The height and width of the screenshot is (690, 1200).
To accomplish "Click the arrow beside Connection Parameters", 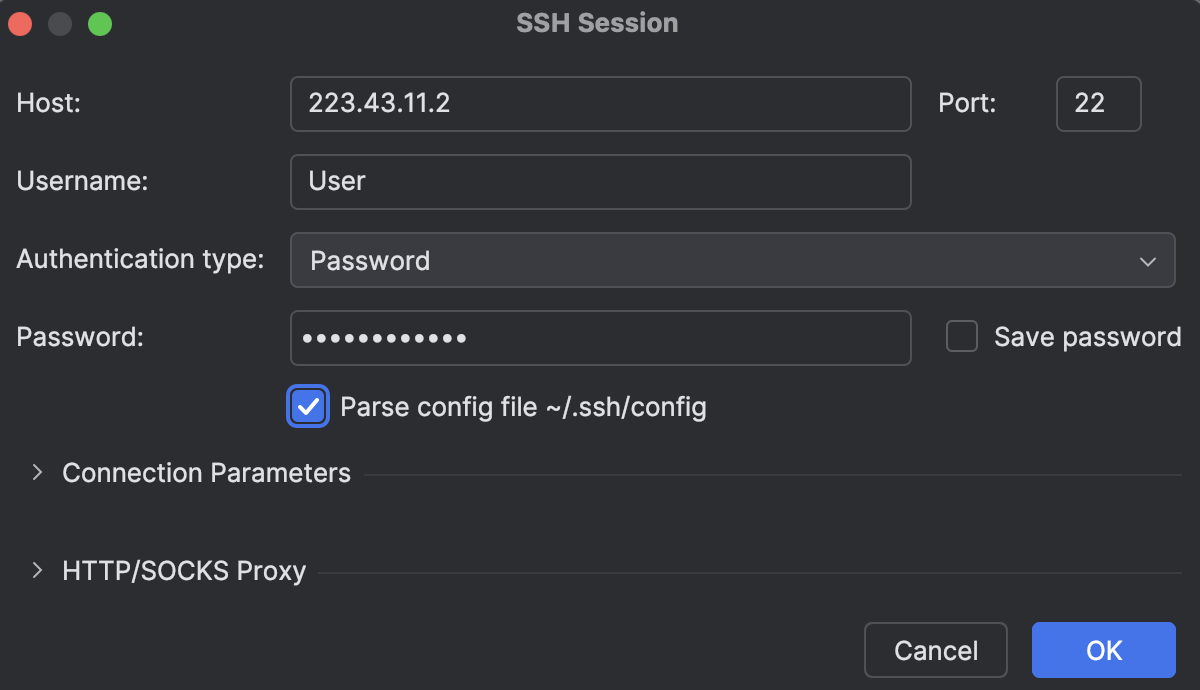I will tap(37, 472).
